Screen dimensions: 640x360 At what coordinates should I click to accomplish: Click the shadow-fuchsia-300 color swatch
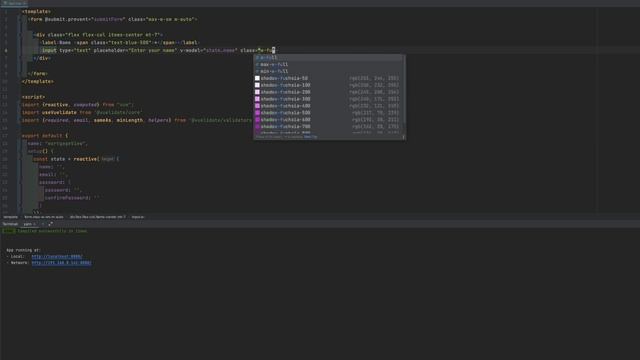click(x=257, y=99)
